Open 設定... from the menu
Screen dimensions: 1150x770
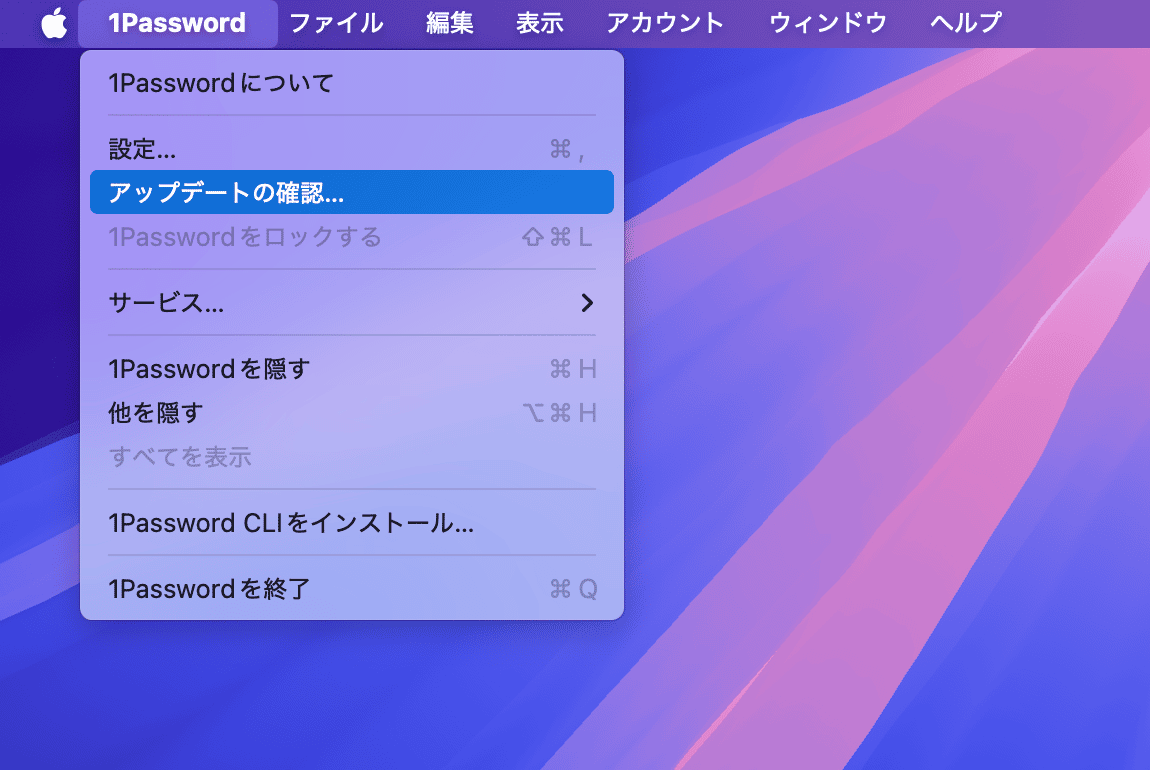[x=352, y=149]
